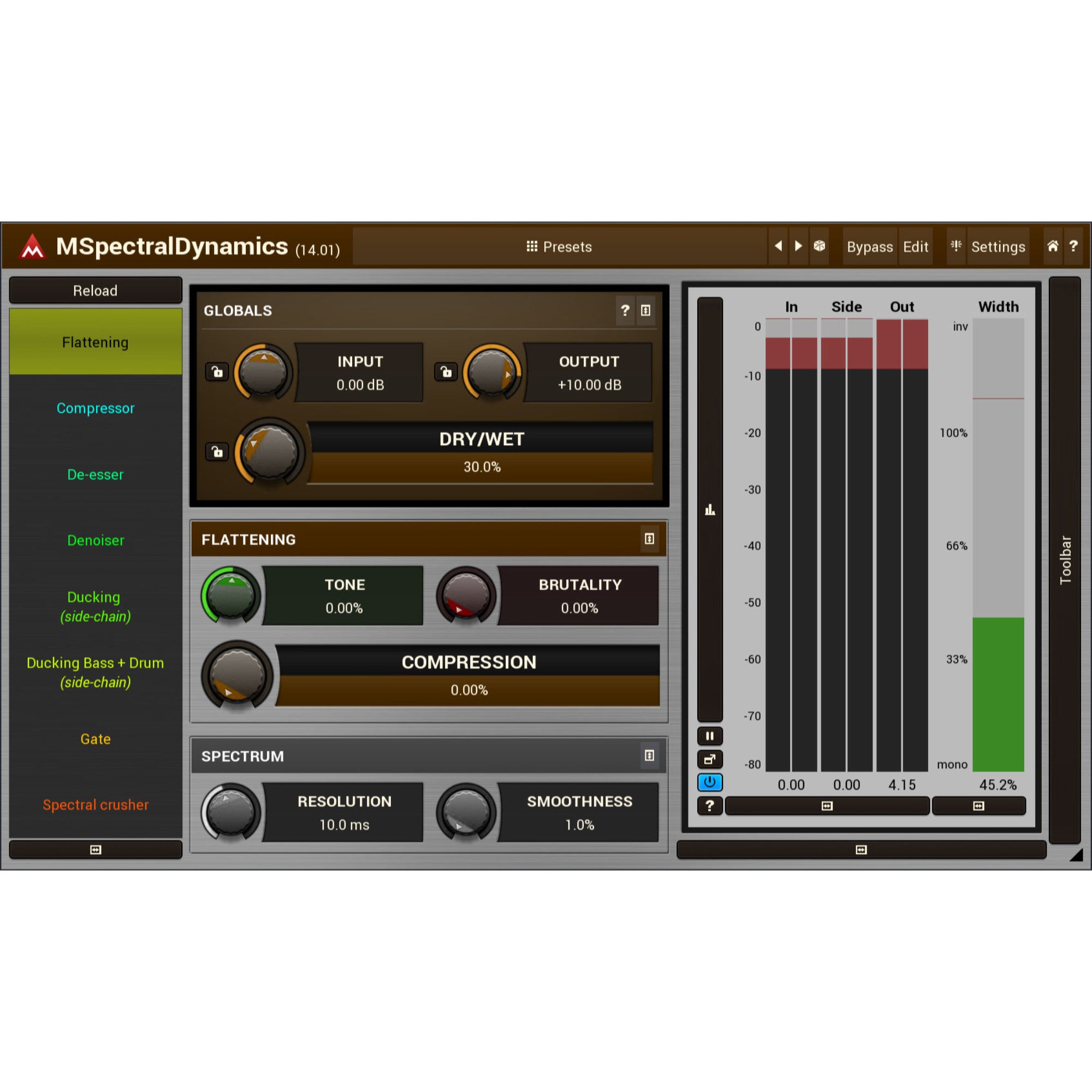The image size is (1092, 1092).
Task: Click the Input gain knob
Action: (x=263, y=372)
